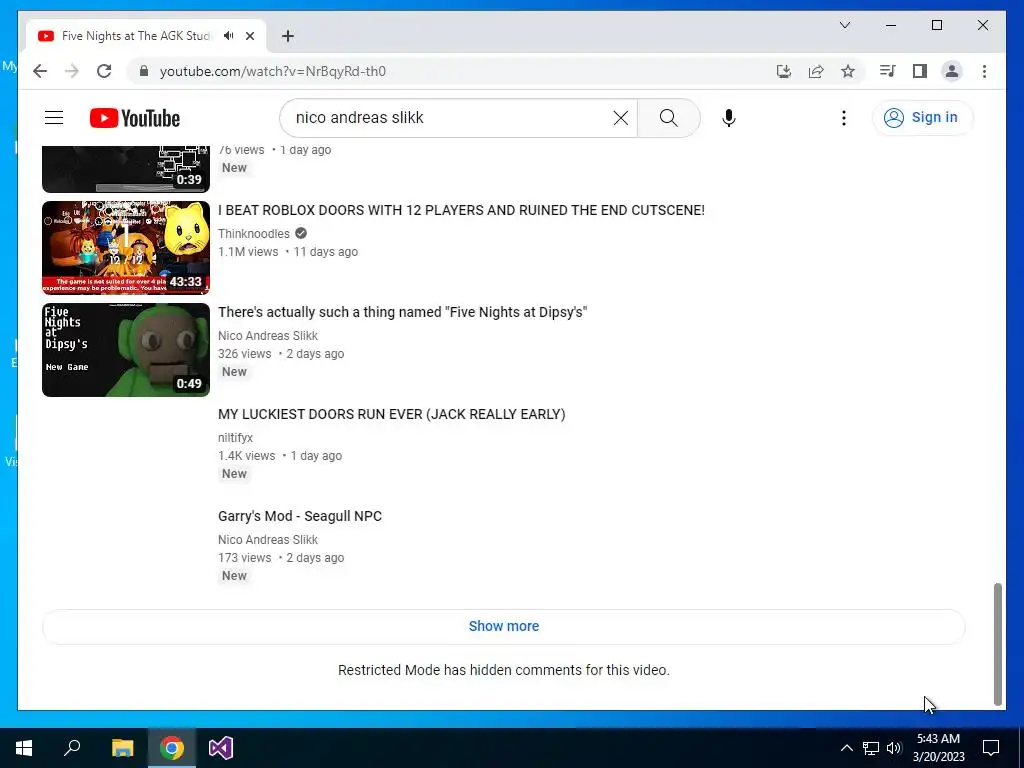
Task: Click "1.4K views" on the niltifyx video
Action: pyautogui.click(x=246, y=455)
